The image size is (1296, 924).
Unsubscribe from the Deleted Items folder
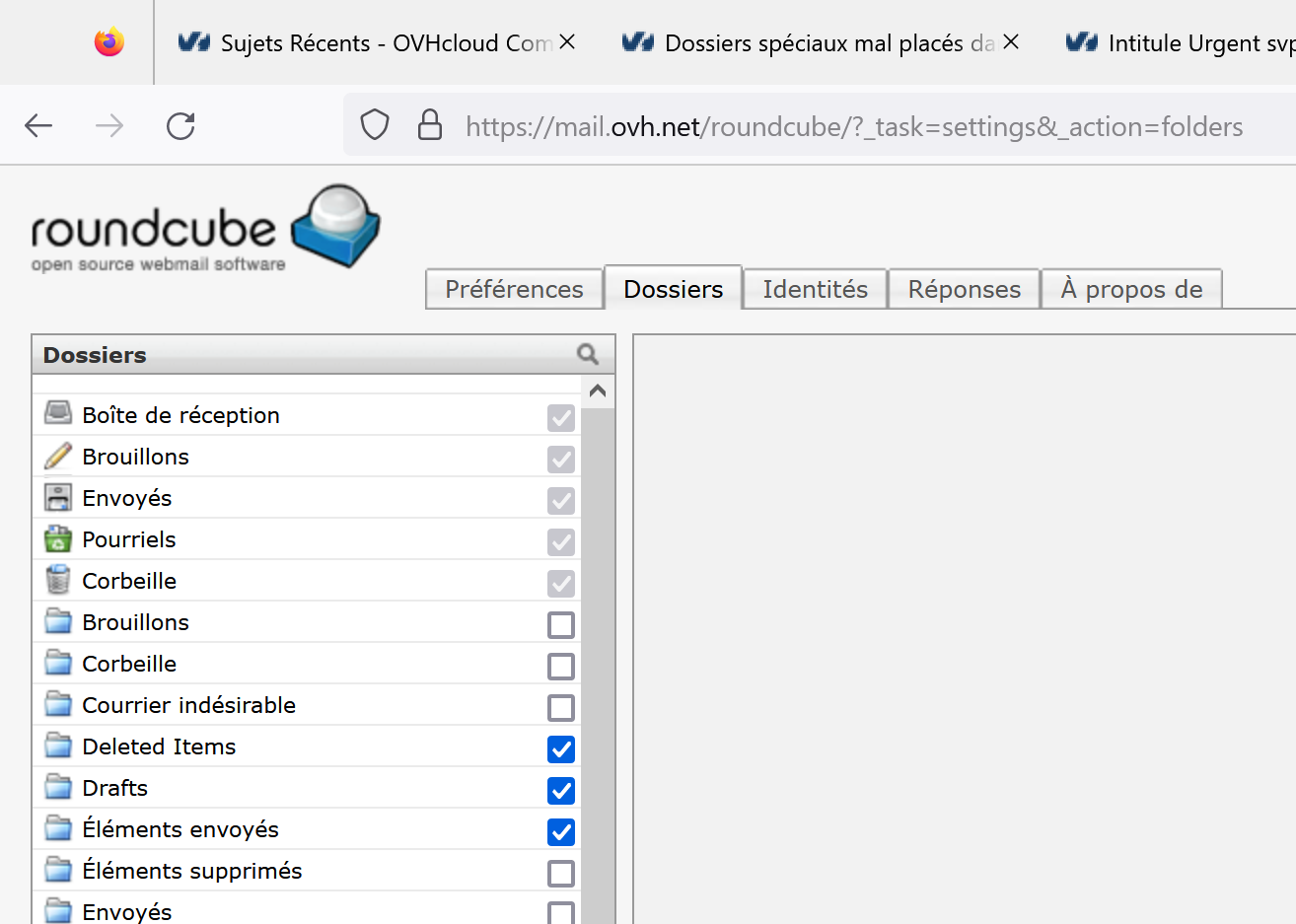pyautogui.click(x=560, y=749)
